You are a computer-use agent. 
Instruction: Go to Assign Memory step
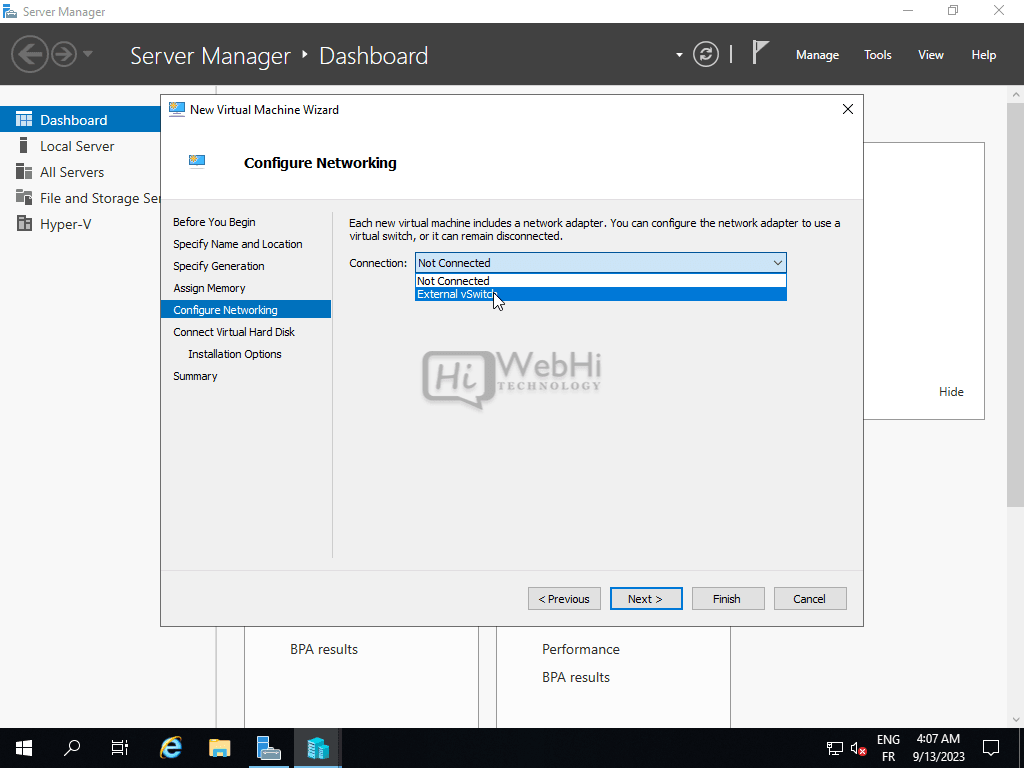(209, 288)
